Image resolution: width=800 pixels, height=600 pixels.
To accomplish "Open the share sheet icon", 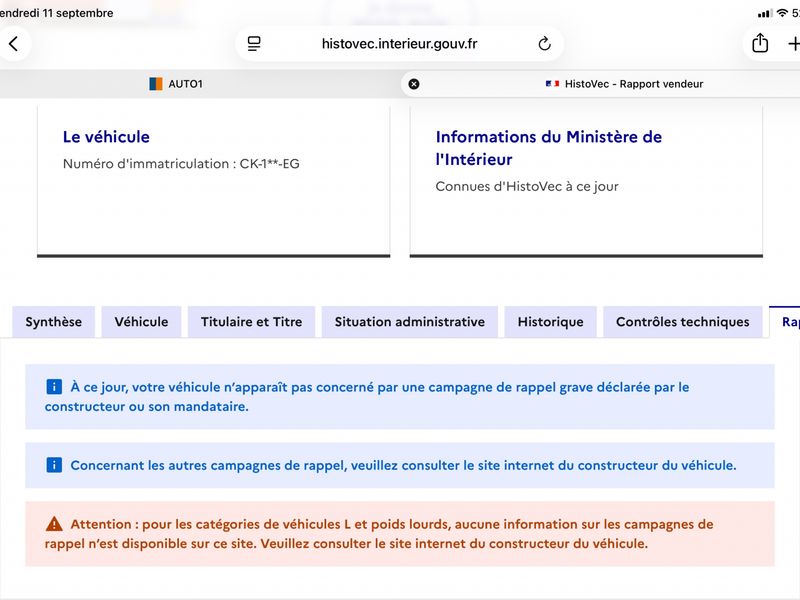I will [x=760, y=43].
